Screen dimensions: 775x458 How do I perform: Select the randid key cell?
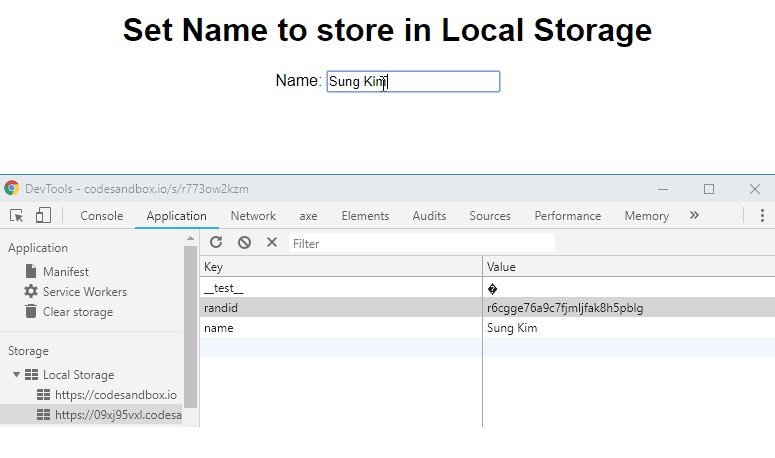click(x=341, y=308)
